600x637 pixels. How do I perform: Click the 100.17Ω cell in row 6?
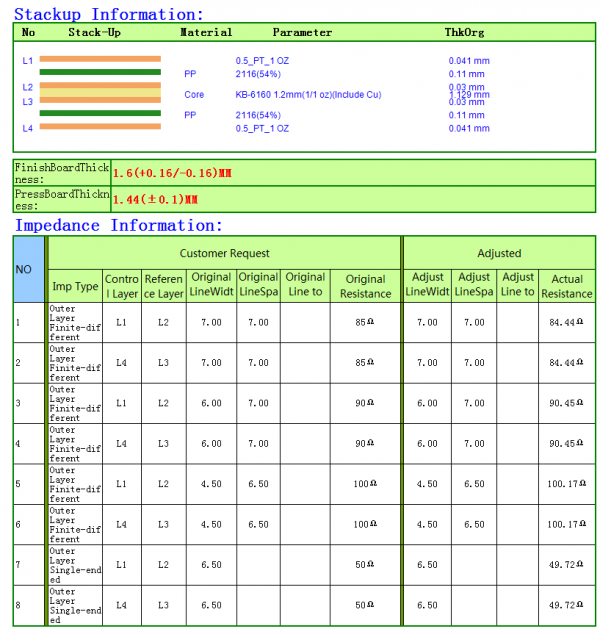point(567,524)
